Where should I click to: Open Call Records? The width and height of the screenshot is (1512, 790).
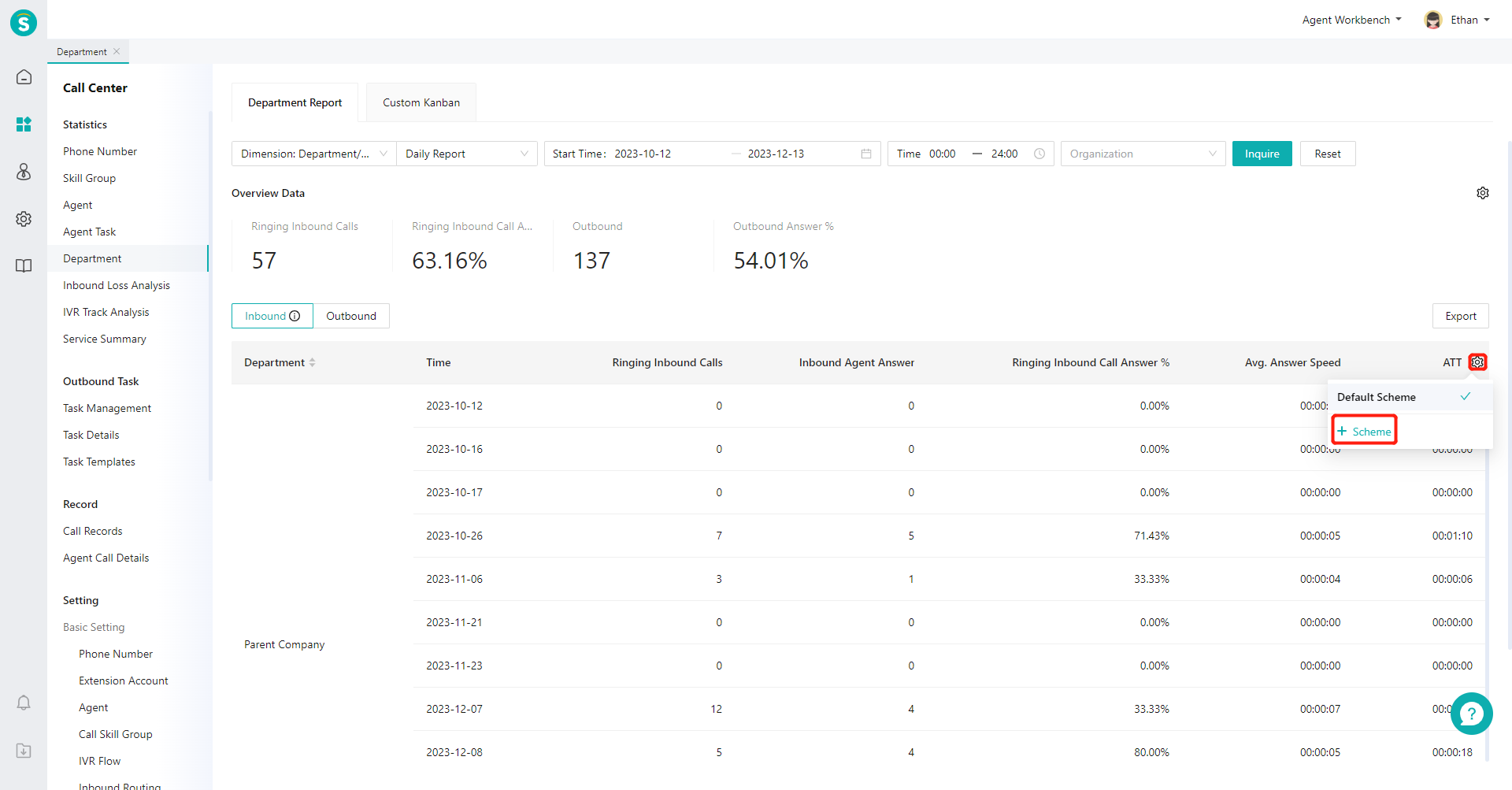click(x=93, y=531)
